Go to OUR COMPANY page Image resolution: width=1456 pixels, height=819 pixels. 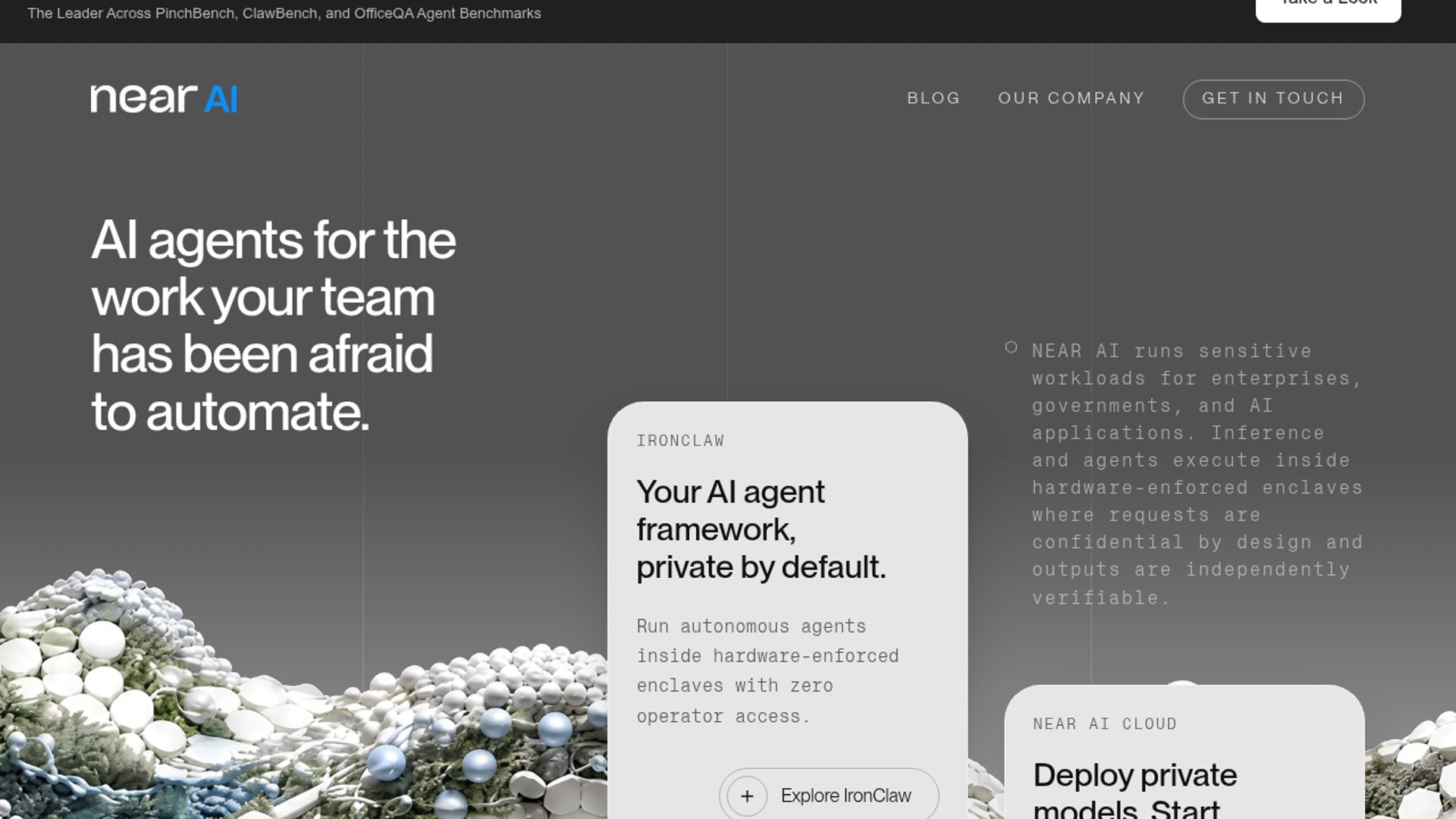click(x=1071, y=99)
